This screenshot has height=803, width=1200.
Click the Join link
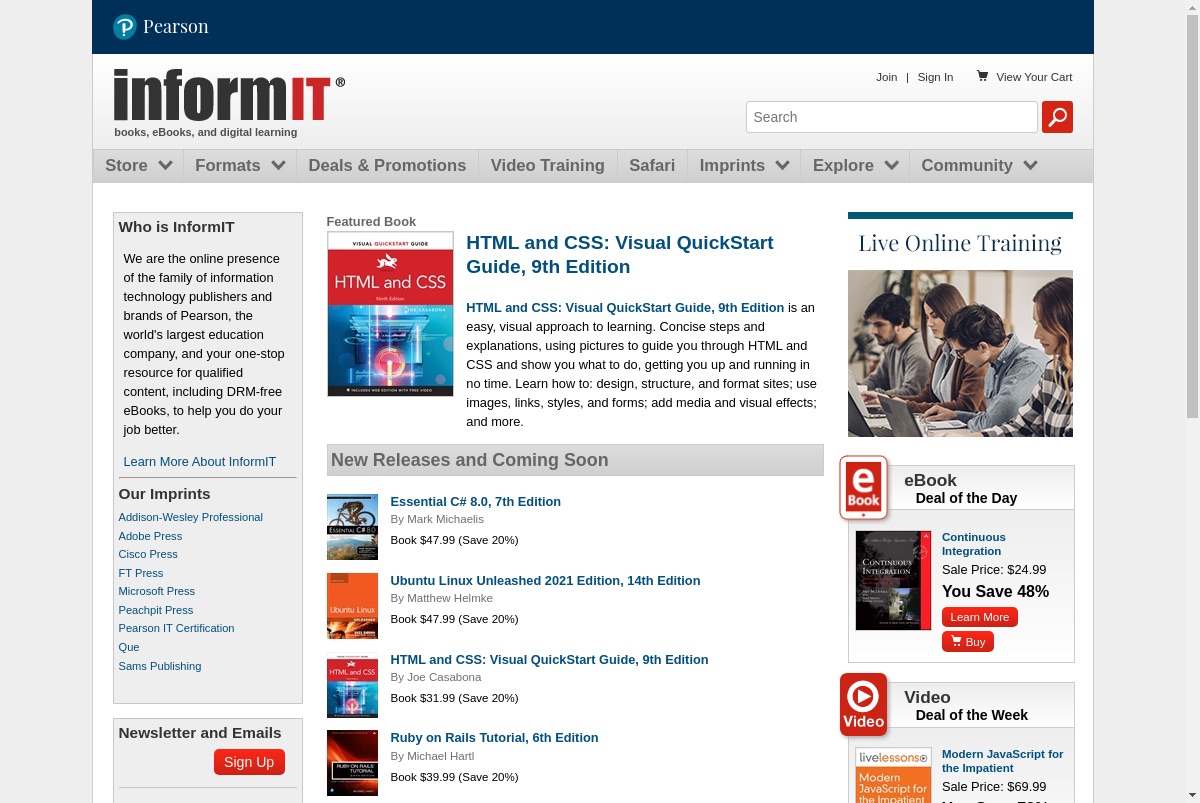[887, 77]
